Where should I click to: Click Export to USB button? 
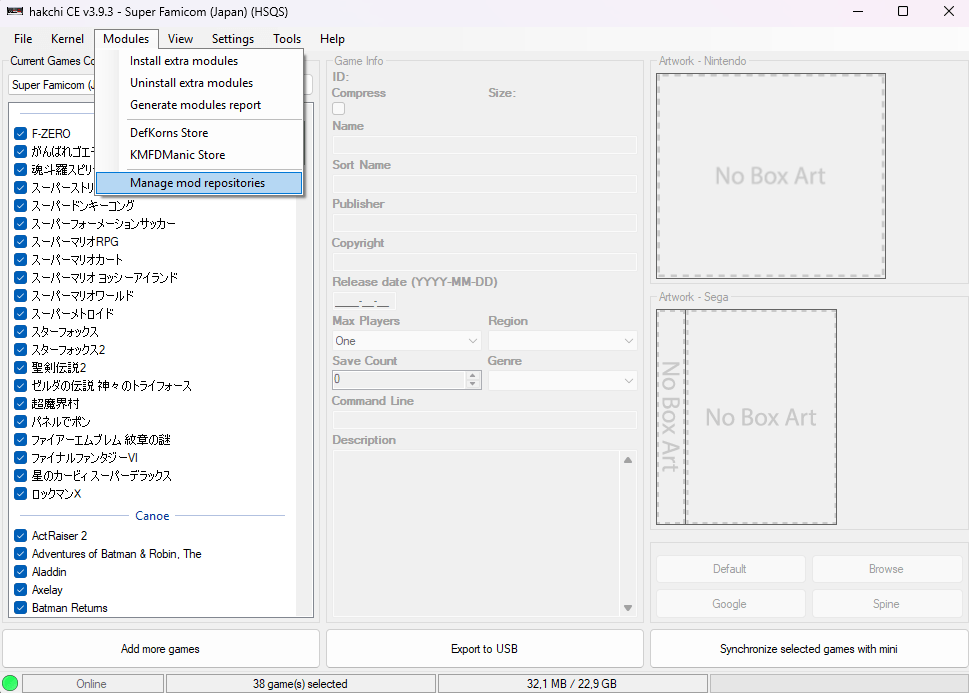pos(484,648)
